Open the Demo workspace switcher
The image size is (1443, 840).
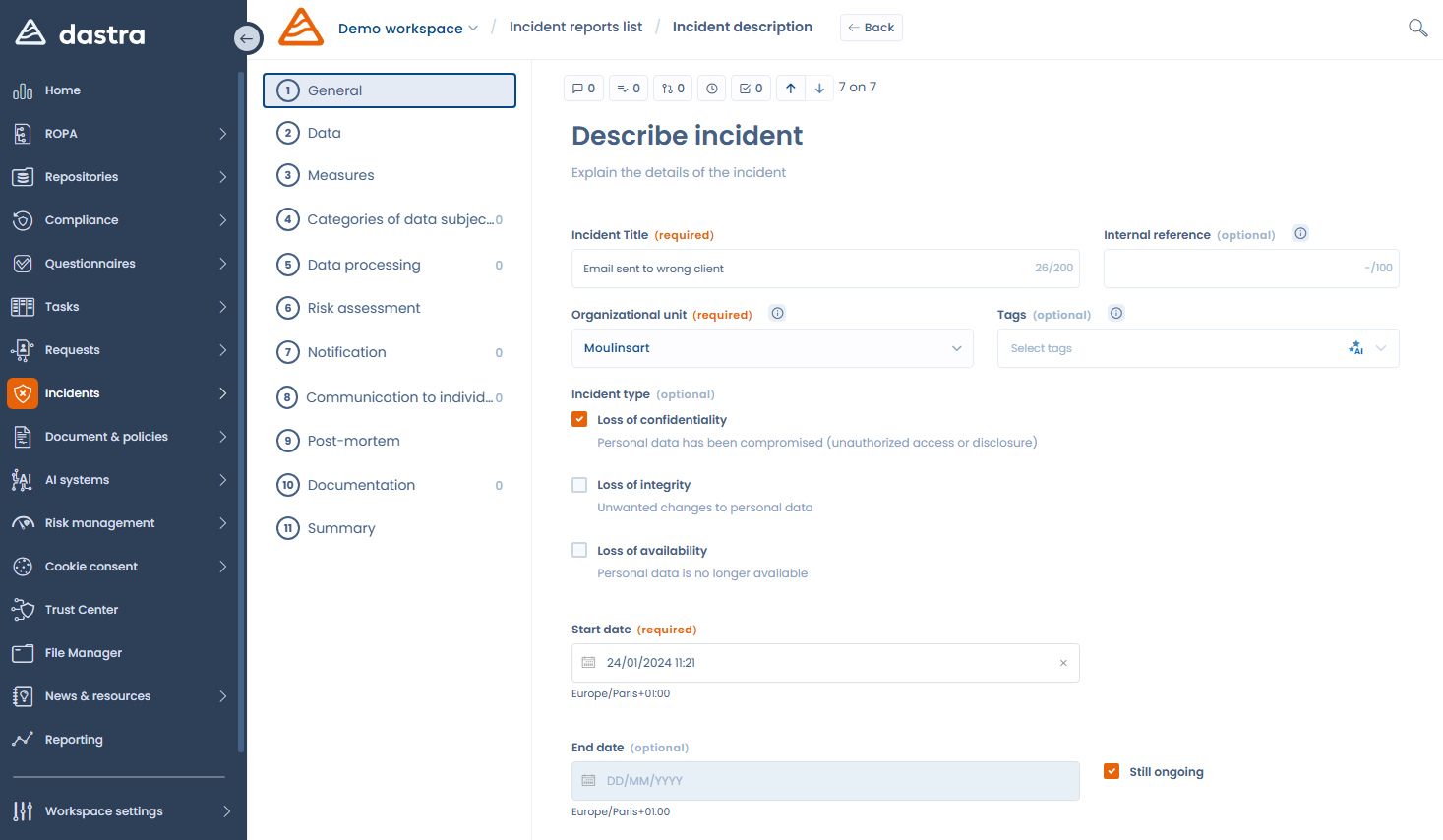(x=408, y=28)
